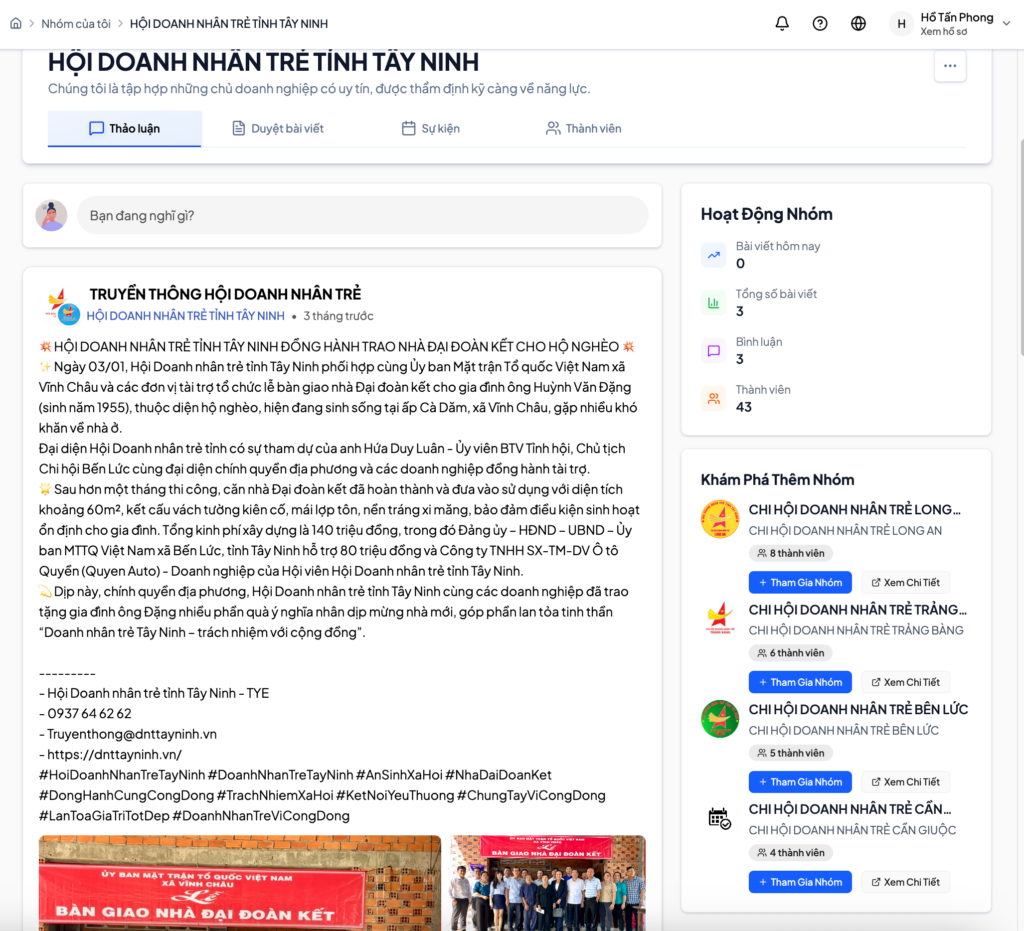Click the Long An chapter group logo

pos(720,519)
